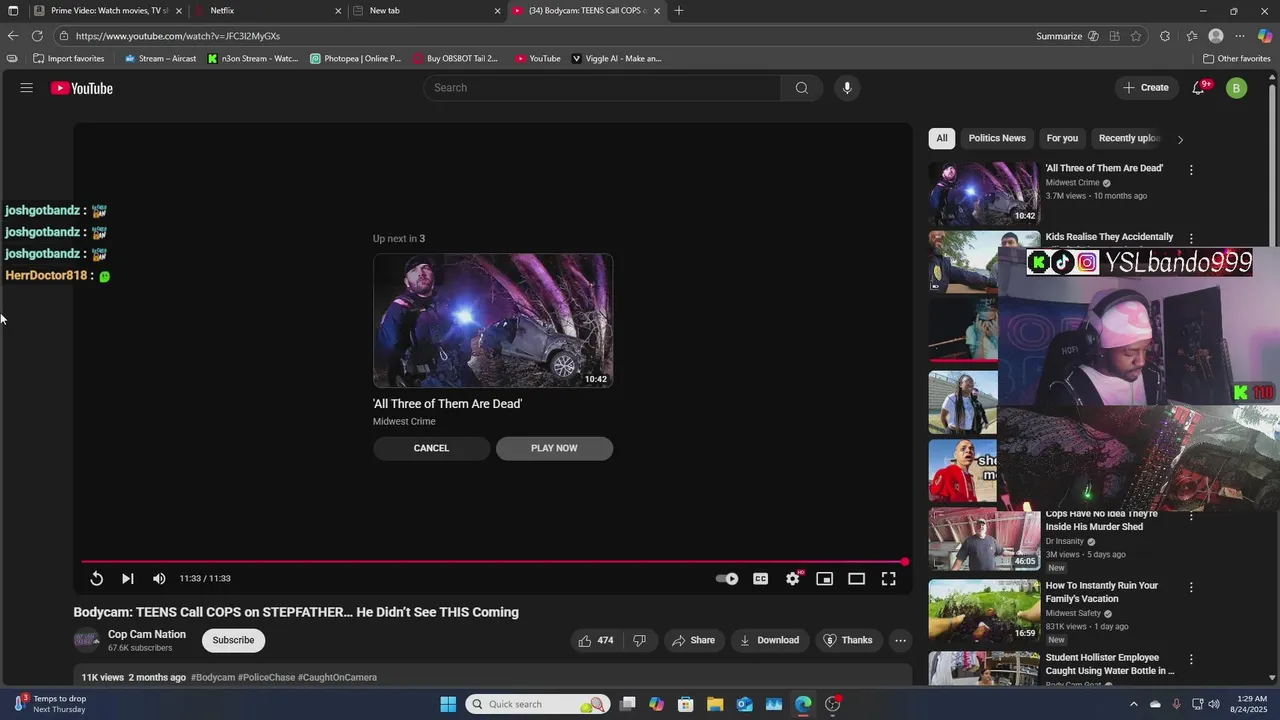Toggle the autoplay switch
Viewport: 1280px width, 720px height.
point(727,578)
